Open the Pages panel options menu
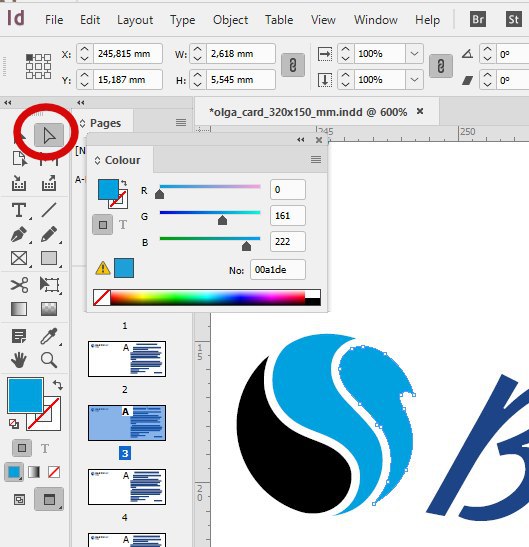This screenshot has height=547, width=529. [x=181, y=122]
